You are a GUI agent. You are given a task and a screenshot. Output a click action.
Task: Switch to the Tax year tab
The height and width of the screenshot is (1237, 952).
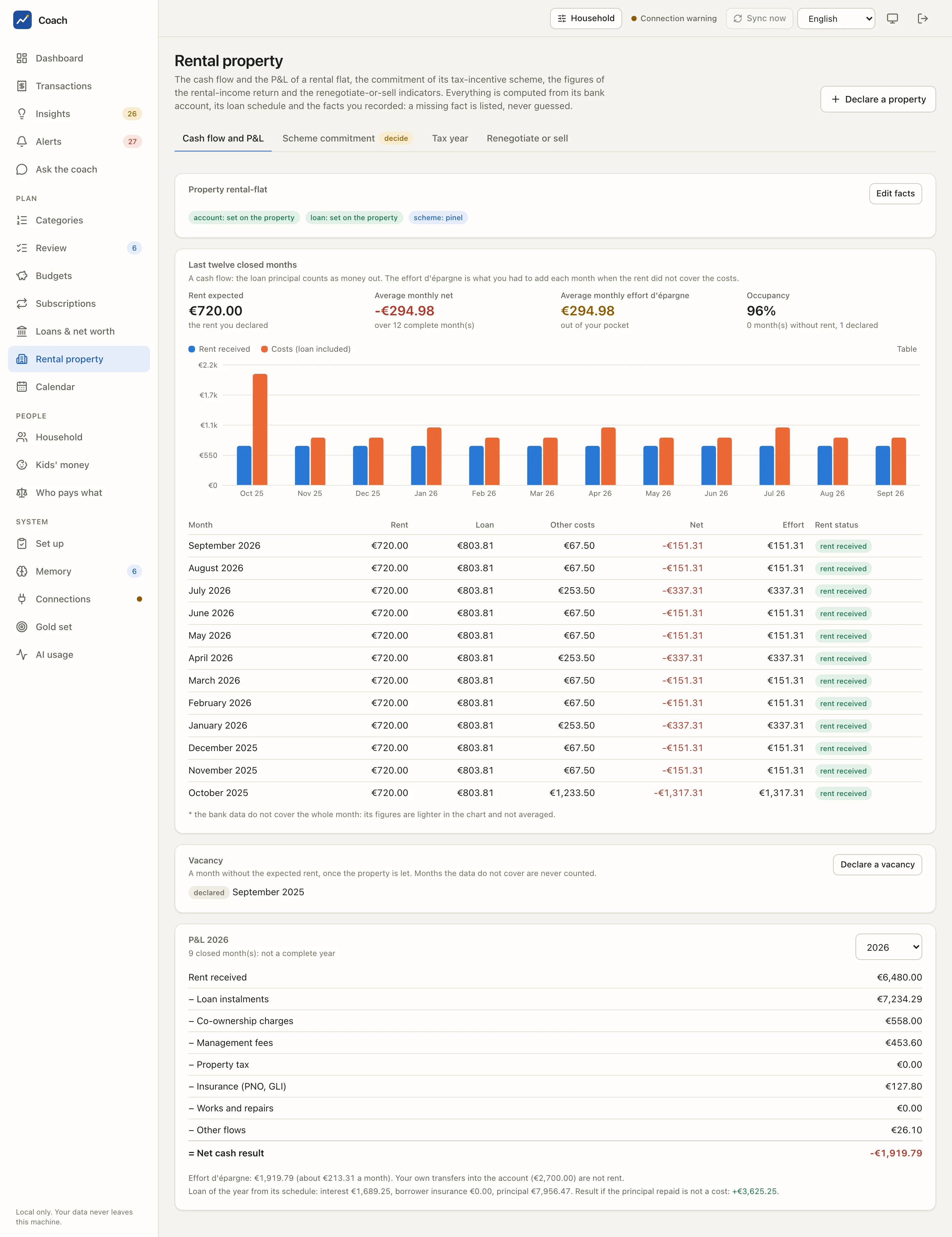[x=450, y=138]
